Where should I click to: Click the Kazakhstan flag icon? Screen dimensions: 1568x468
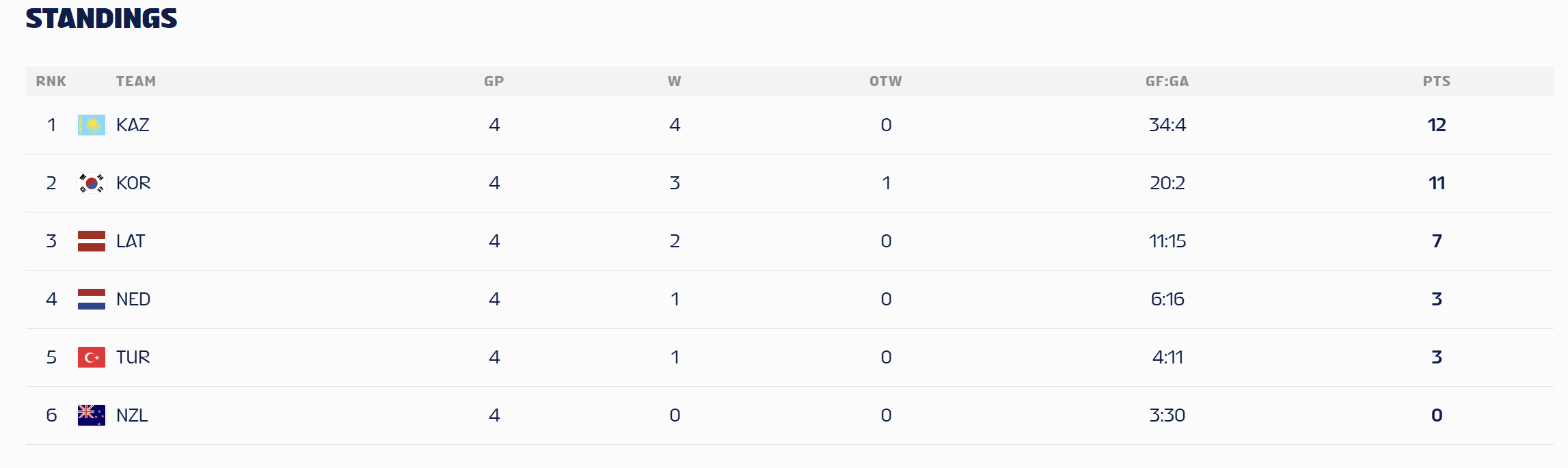coord(92,125)
